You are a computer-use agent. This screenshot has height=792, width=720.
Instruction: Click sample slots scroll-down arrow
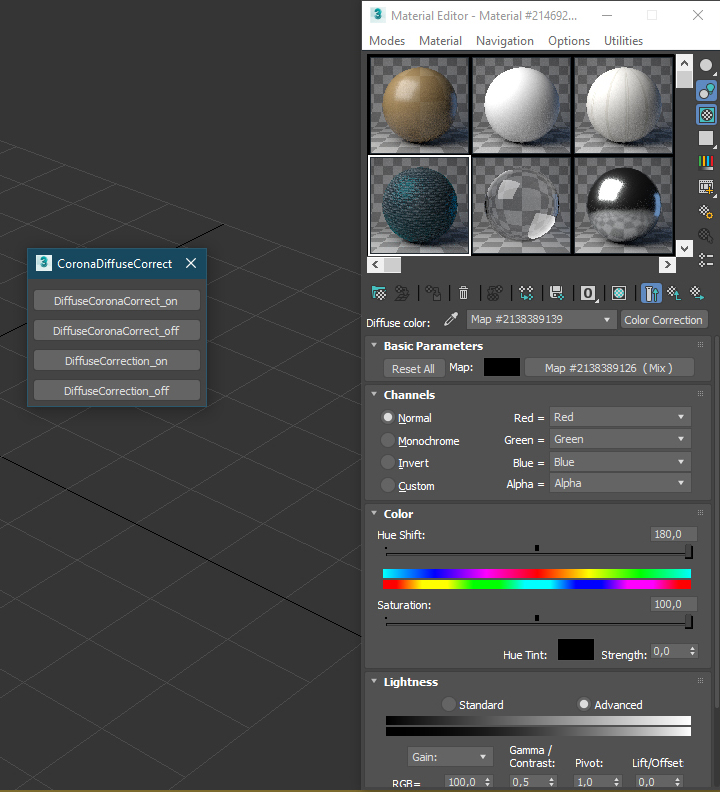(x=684, y=248)
